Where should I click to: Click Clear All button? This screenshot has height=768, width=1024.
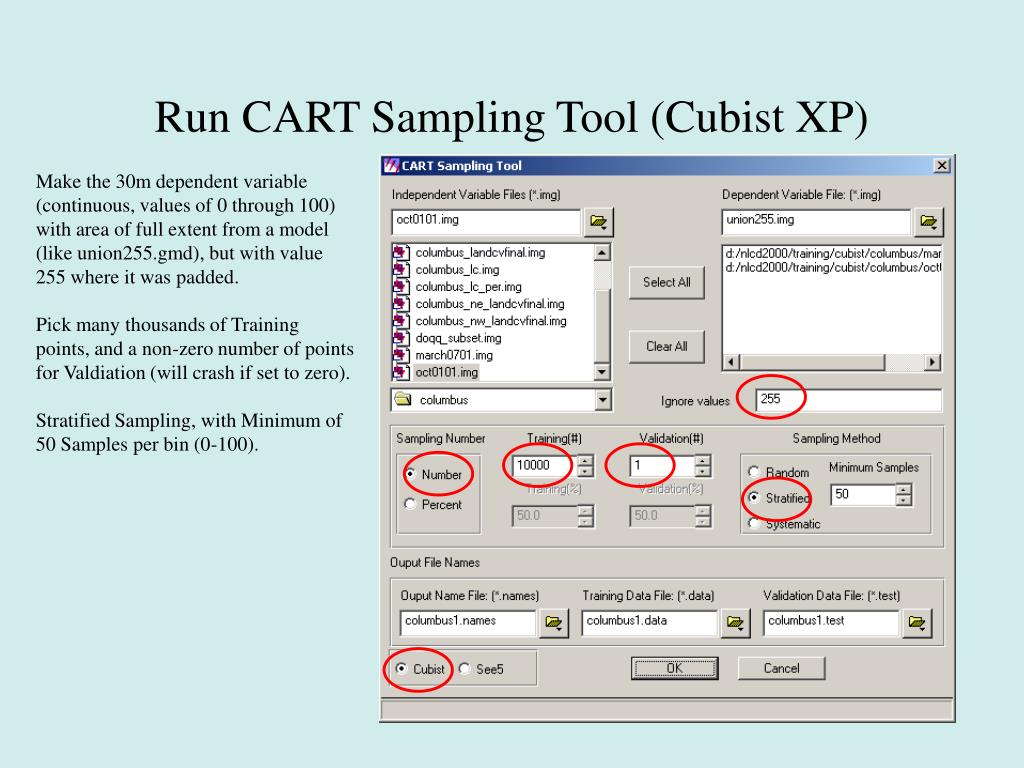[666, 347]
